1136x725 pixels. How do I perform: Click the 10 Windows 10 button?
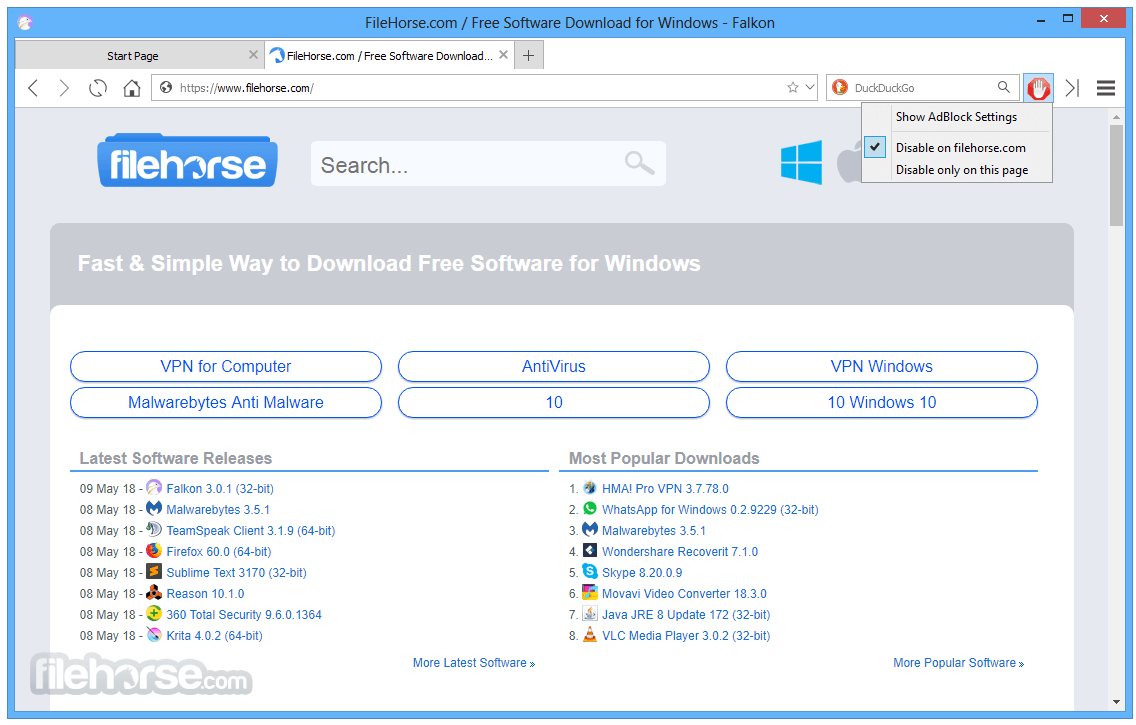(882, 403)
